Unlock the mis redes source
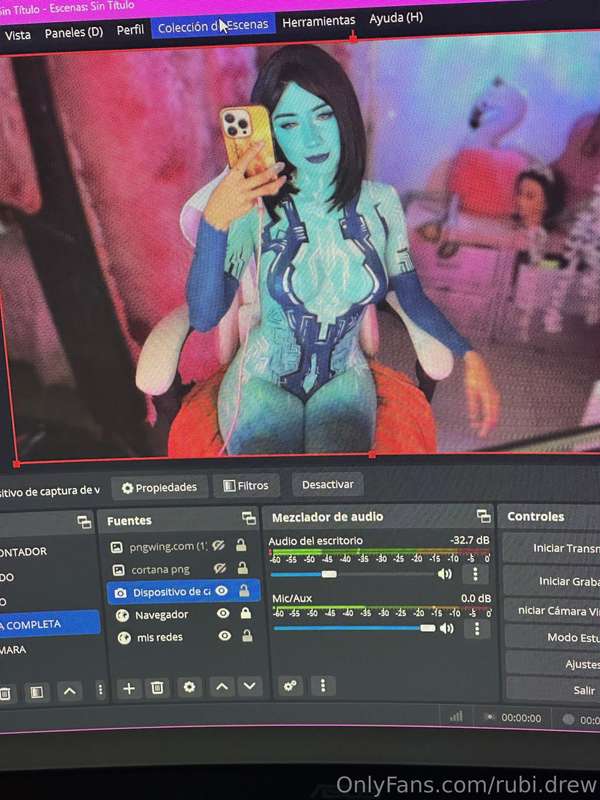 [x=244, y=636]
